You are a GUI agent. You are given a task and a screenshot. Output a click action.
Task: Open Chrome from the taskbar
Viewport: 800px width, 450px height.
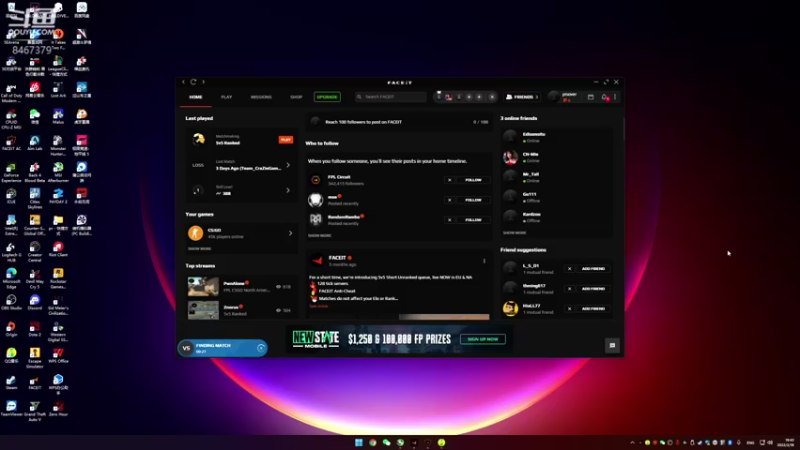pos(373,442)
